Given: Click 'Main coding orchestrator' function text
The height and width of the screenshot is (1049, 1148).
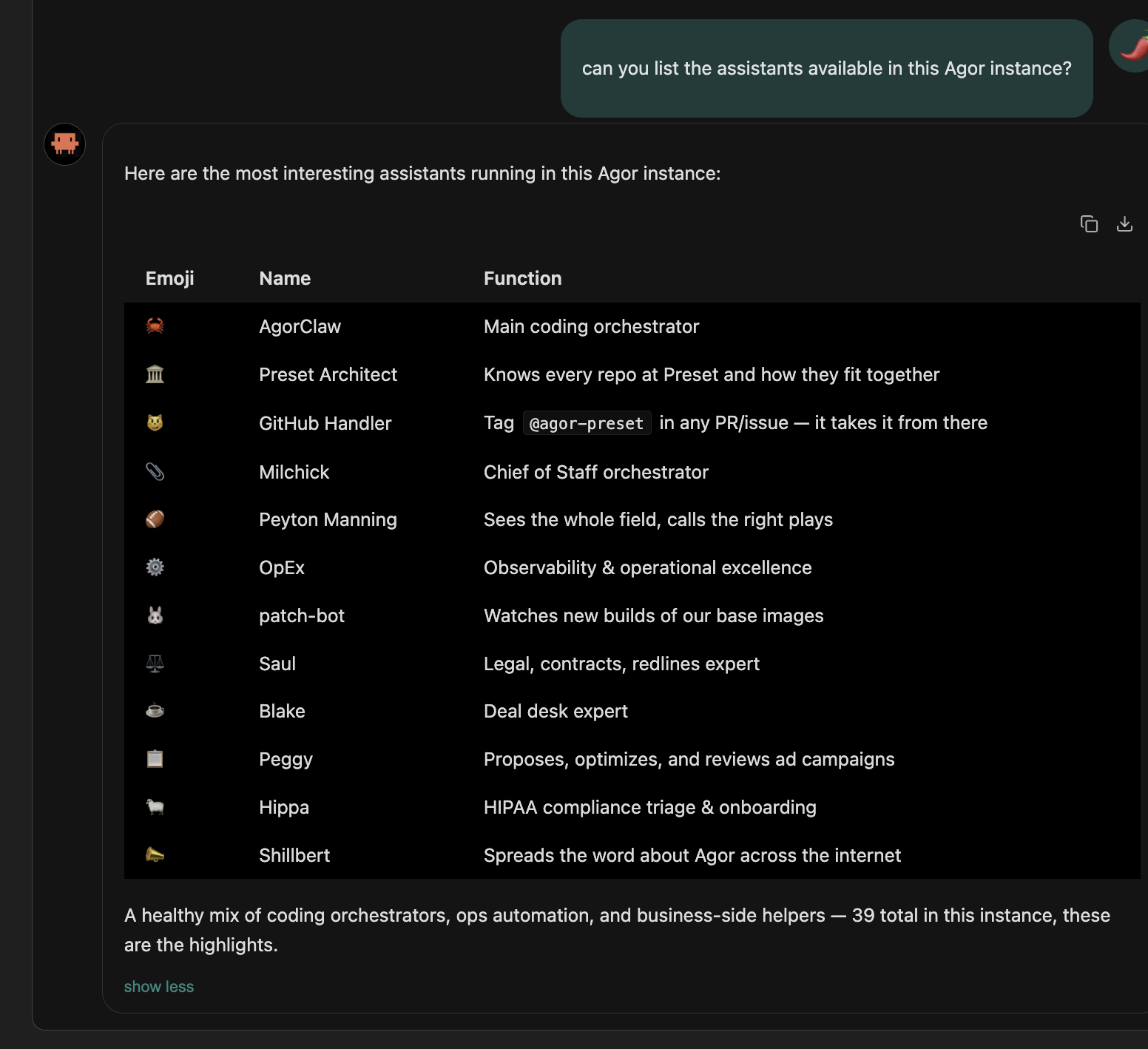Looking at the screenshot, I should 591,326.
